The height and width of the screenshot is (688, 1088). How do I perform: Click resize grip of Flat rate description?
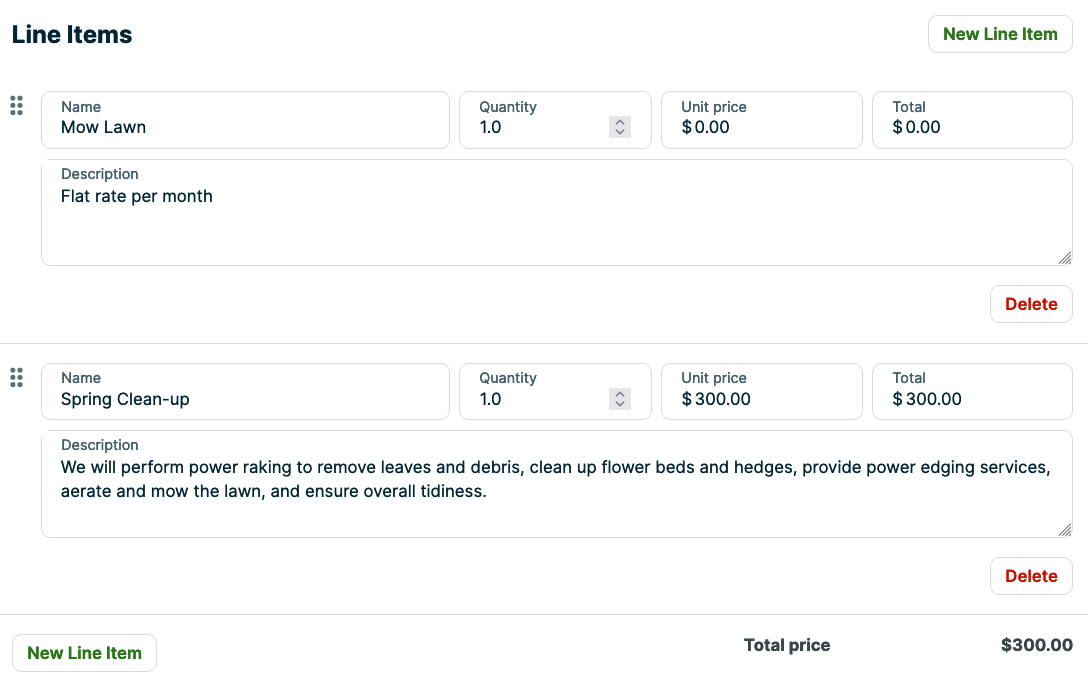1065,258
